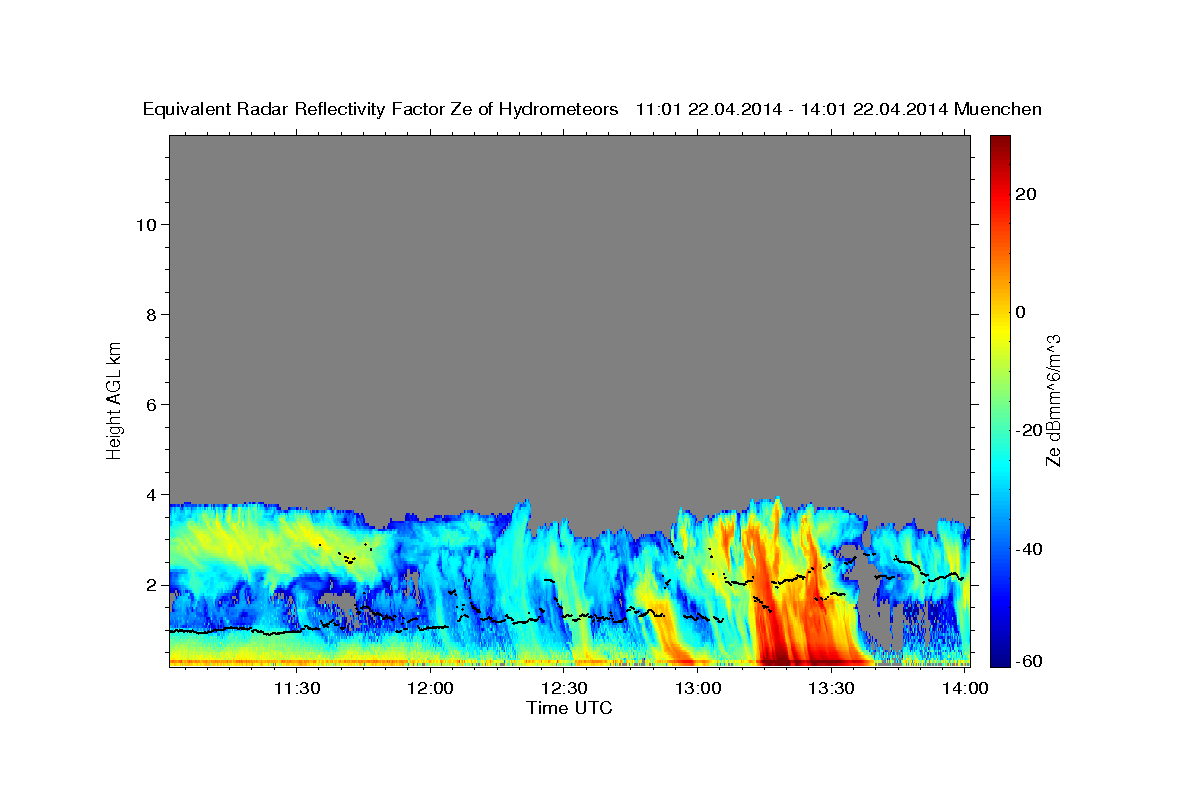Click the '12:30' time tick label
Screen dimensions: 1200x800
[564, 688]
